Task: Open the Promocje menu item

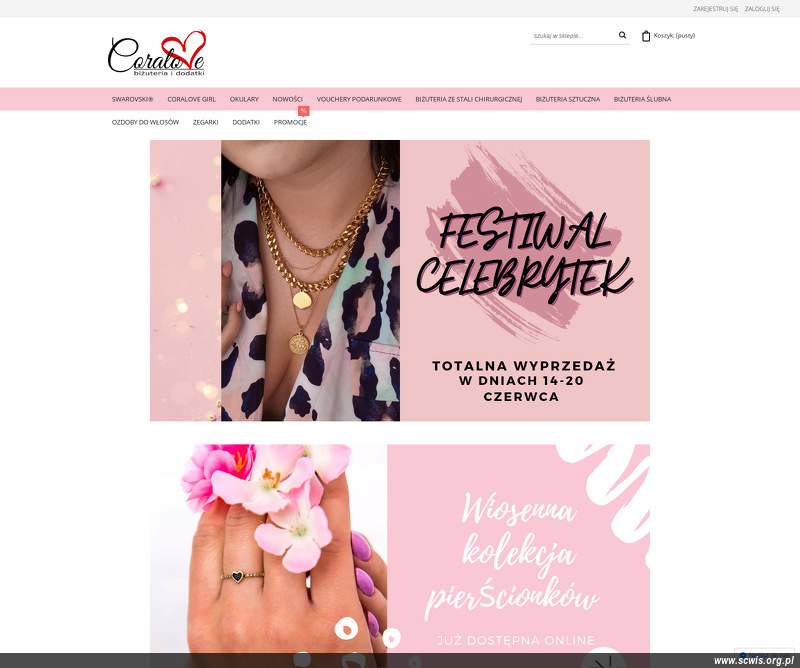Action: pyautogui.click(x=290, y=122)
